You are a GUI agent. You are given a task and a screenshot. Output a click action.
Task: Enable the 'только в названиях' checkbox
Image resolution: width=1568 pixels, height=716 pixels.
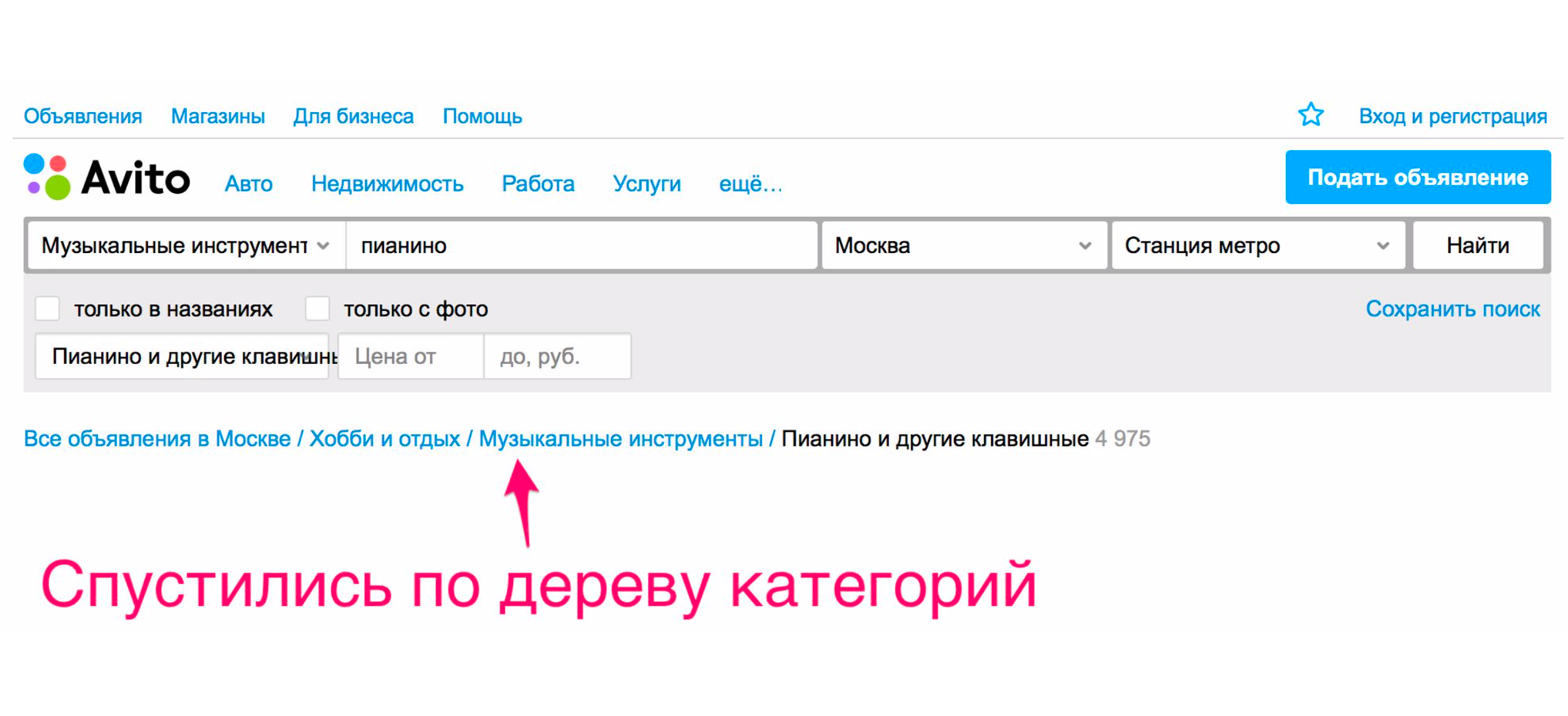tap(48, 308)
